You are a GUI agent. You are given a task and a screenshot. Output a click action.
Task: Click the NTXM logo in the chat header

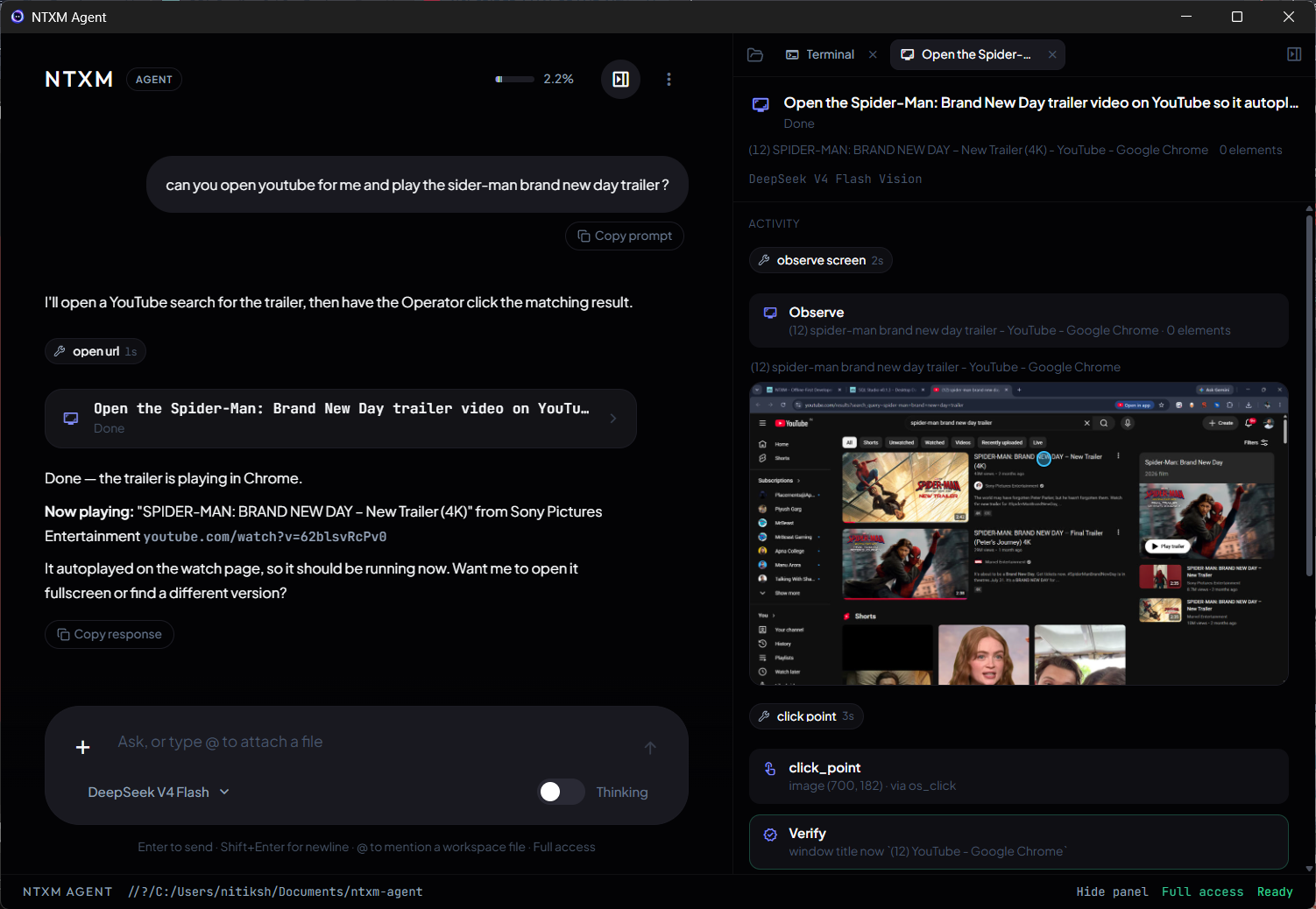(79, 80)
